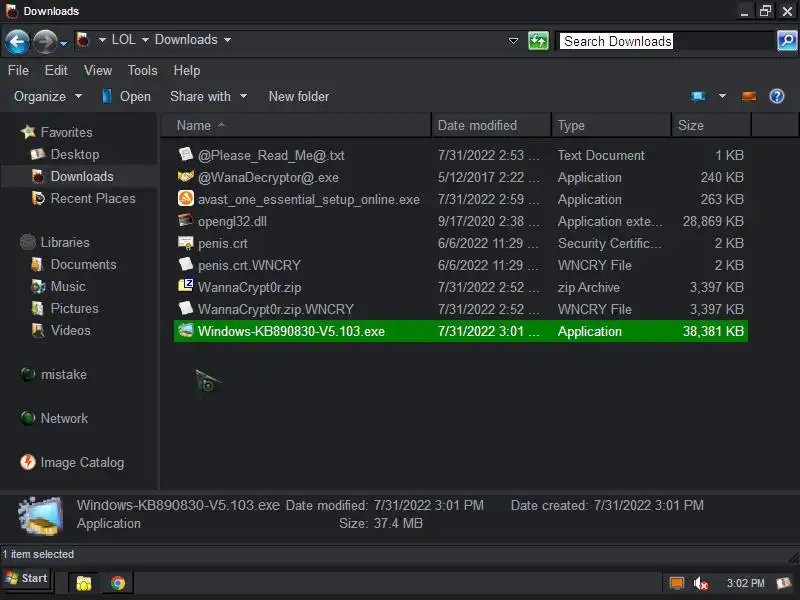
Task: Open the File menu
Action: 18,70
